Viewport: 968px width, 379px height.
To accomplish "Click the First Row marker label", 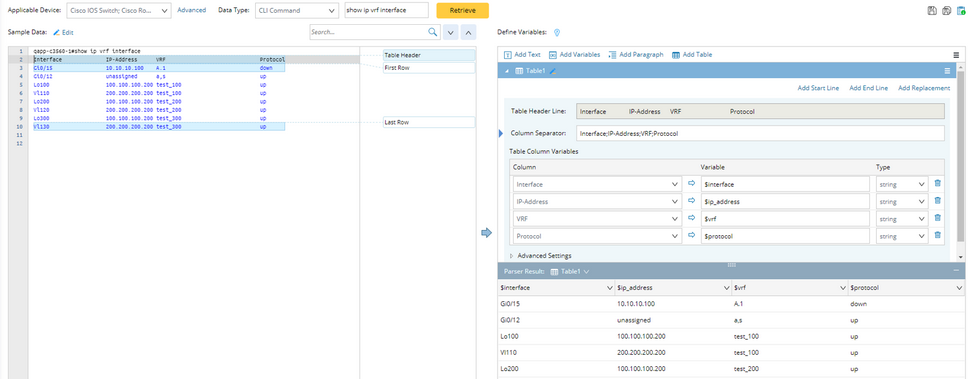I will (x=429, y=68).
